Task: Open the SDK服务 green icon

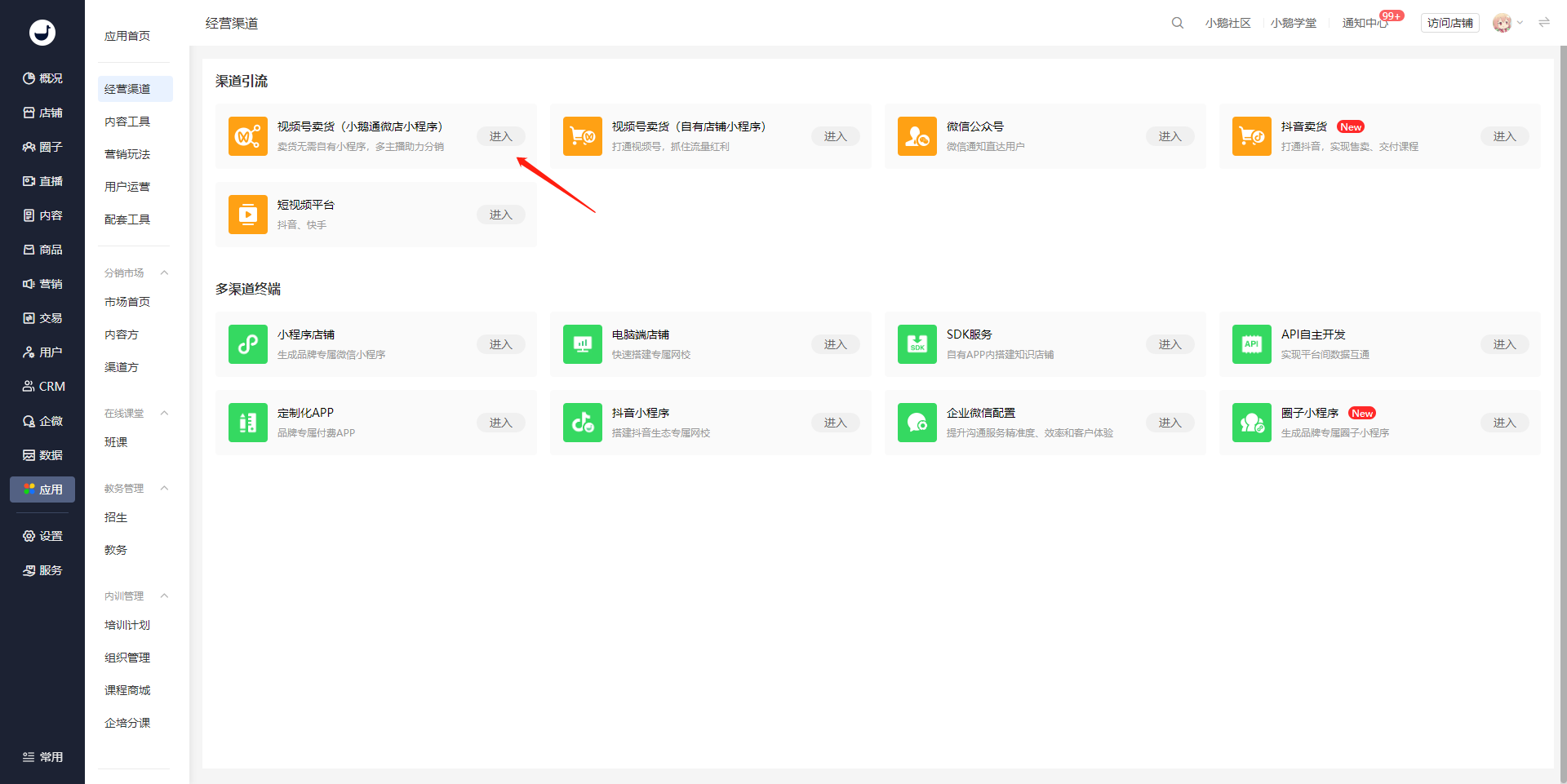Action: pyautogui.click(x=917, y=344)
